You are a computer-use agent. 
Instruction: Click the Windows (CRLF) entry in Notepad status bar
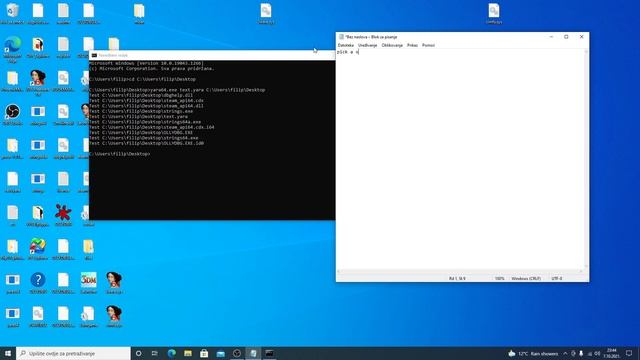[x=526, y=278]
